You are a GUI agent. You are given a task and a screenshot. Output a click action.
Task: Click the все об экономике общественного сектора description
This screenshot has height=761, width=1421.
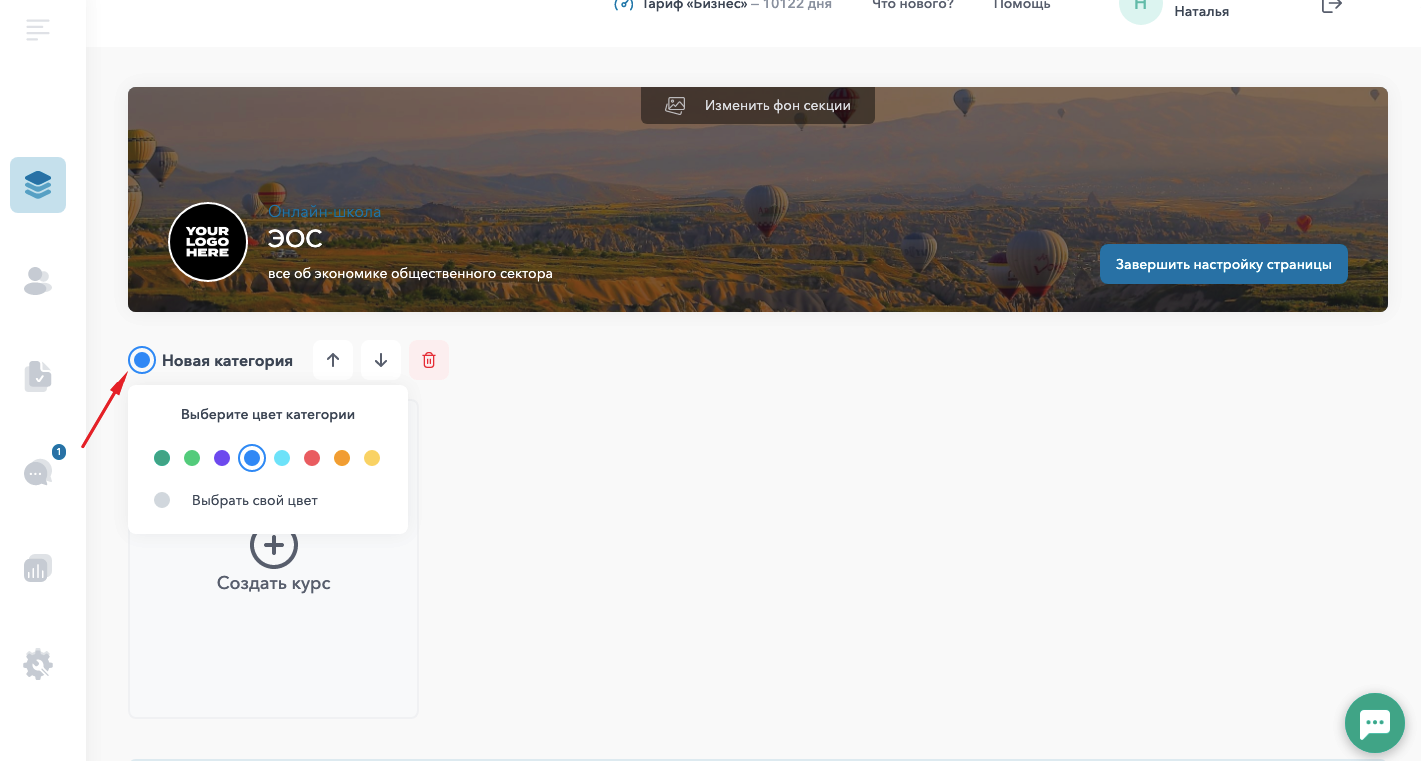pos(410,273)
